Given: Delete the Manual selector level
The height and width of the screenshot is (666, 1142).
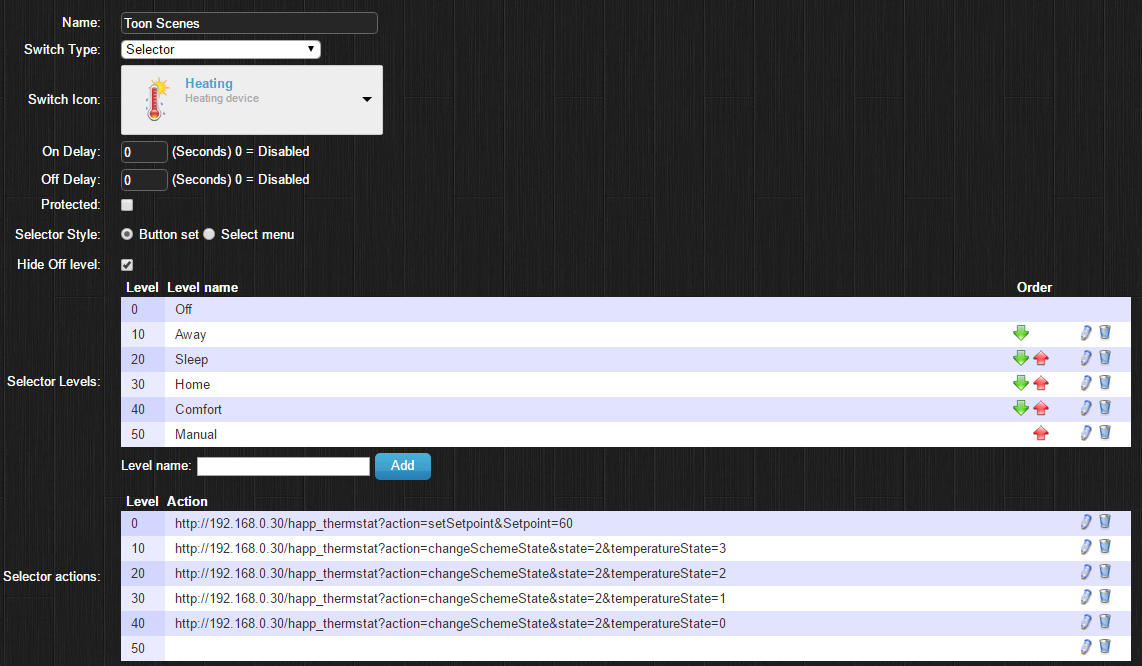Looking at the screenshot, I should (1105, 433).
